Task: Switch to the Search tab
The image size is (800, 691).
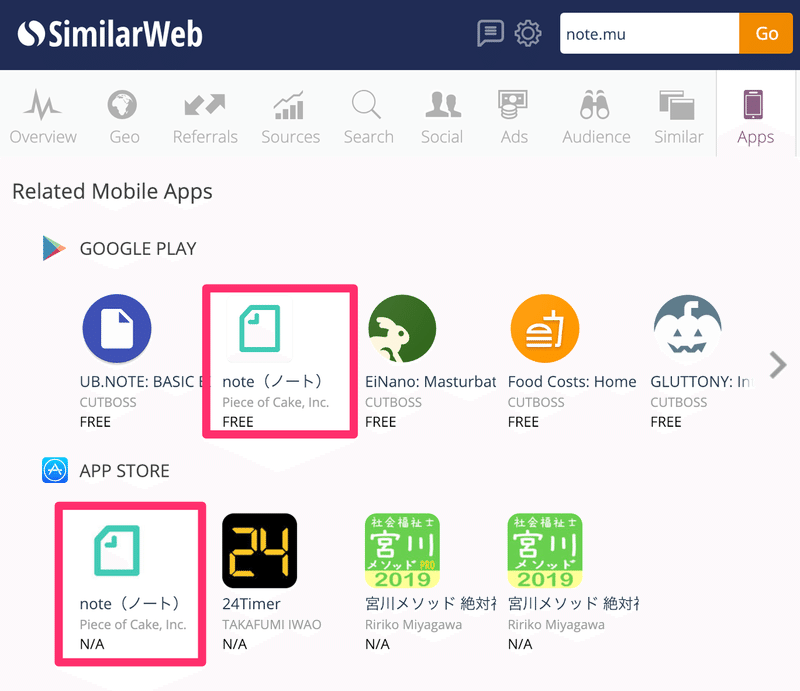Action: tap(368, 117)
